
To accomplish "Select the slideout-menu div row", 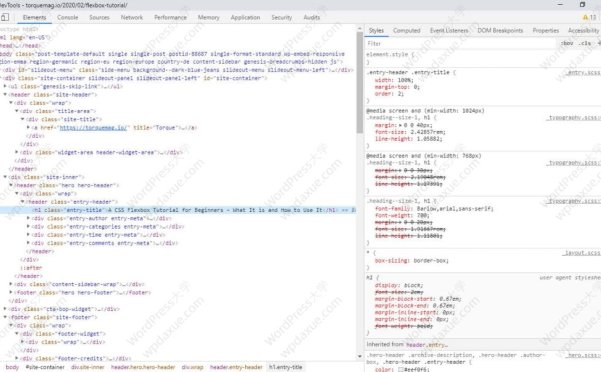I will pos(177,70).
